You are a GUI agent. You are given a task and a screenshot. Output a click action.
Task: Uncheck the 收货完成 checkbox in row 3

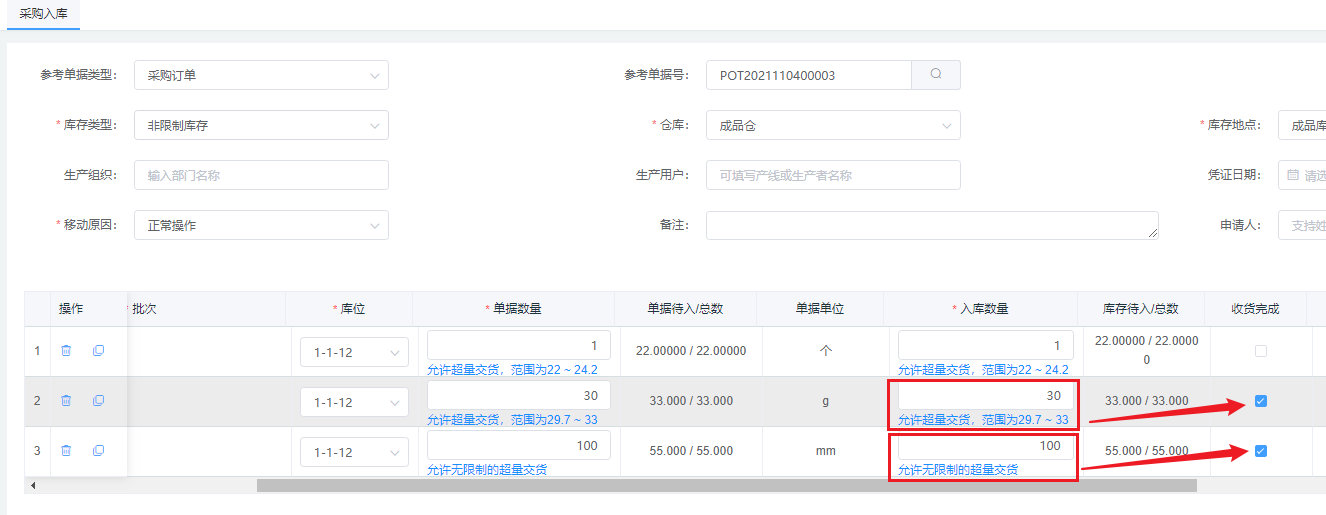point(1260,451)
